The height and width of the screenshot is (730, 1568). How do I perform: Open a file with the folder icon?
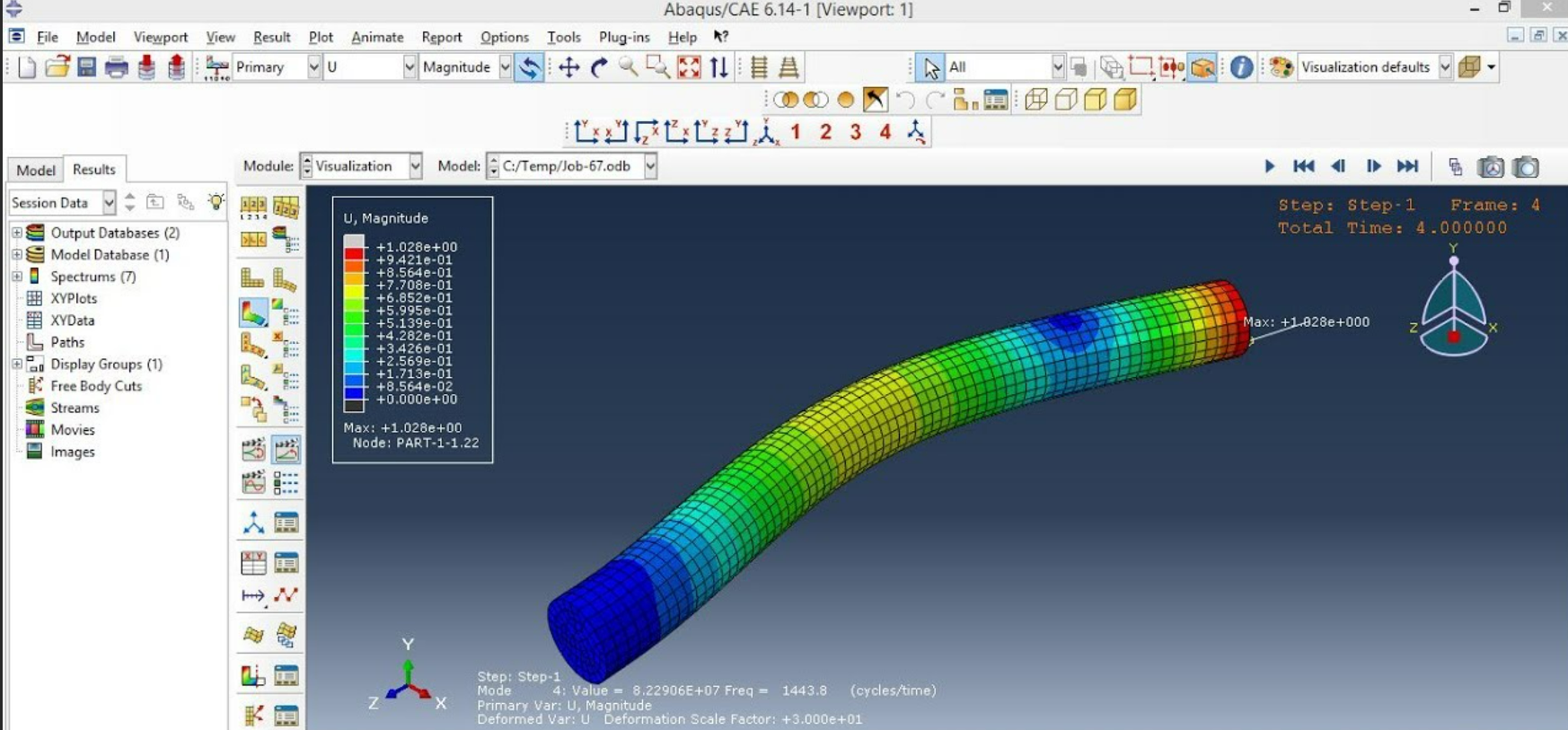click(57, 67)
